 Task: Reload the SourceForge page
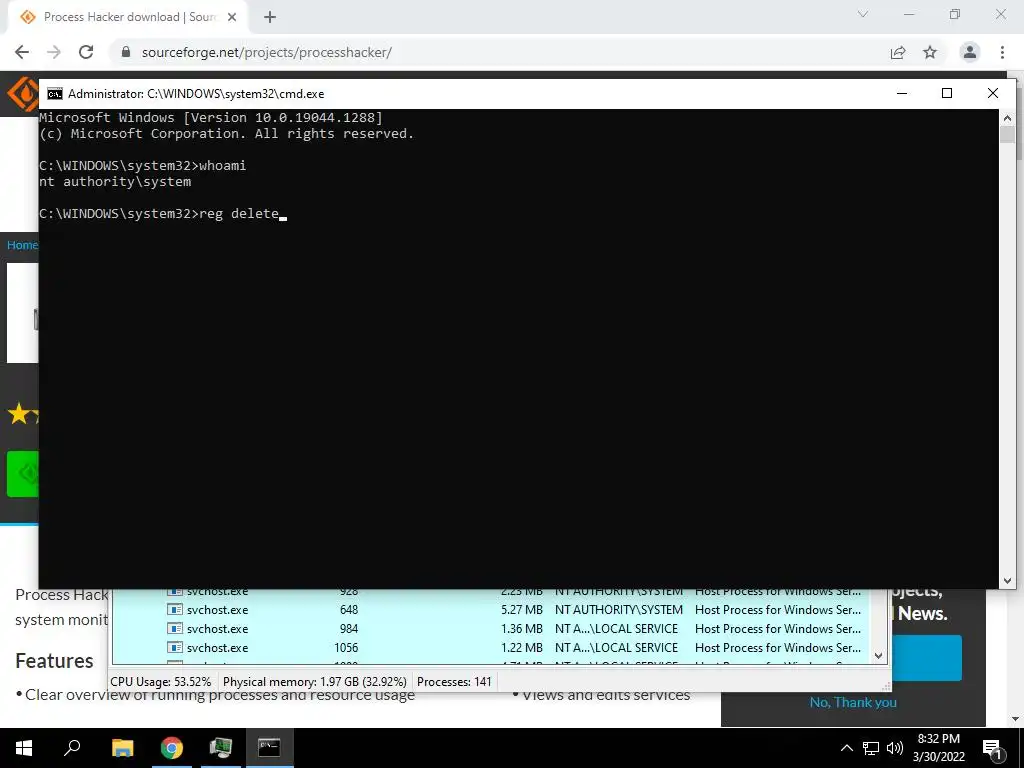[x=86, y=52]
